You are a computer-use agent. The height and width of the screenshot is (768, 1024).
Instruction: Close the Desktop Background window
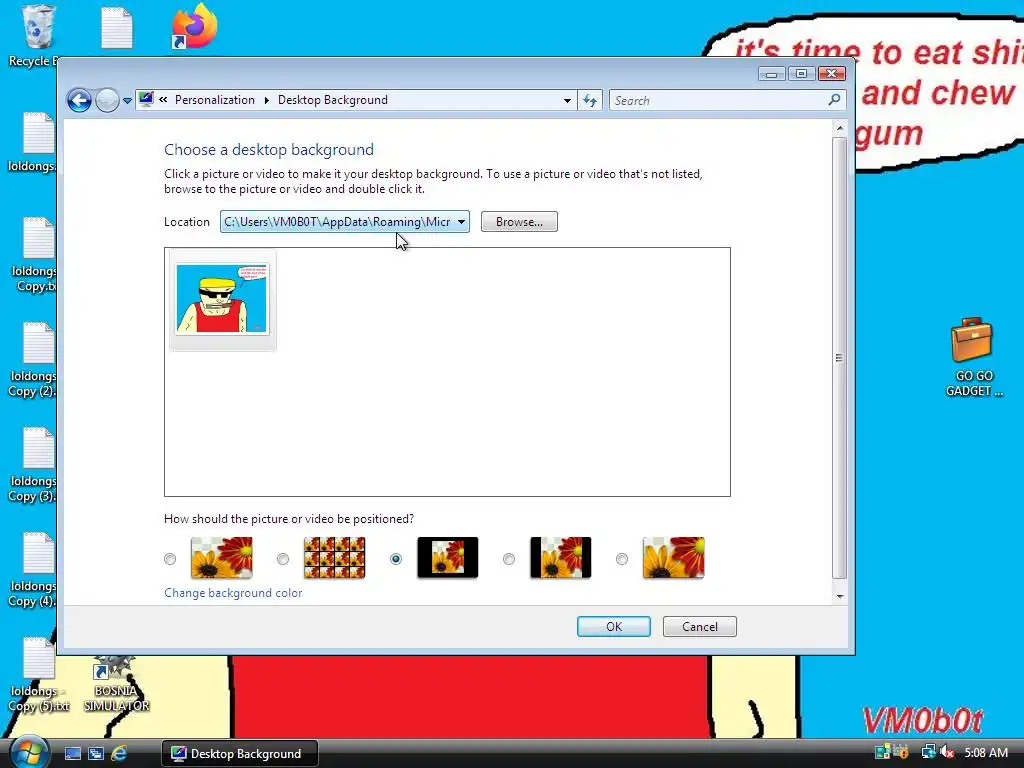[x=831, y=74]
